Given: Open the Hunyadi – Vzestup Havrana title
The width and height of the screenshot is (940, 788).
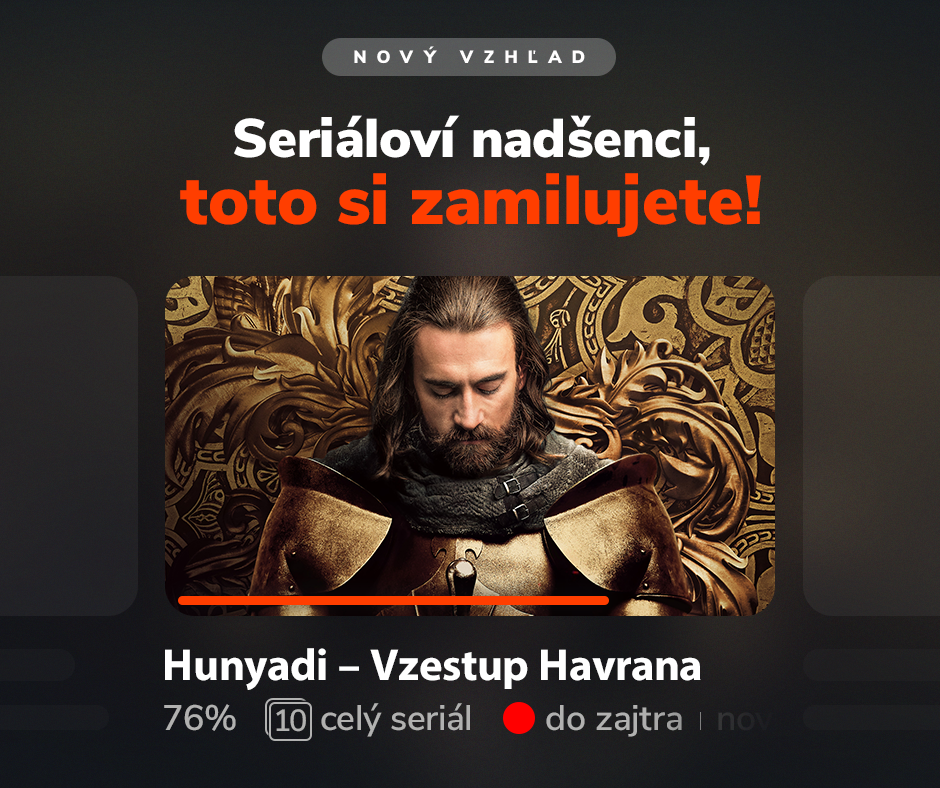Looking at the screenshot, I should 432,666.
